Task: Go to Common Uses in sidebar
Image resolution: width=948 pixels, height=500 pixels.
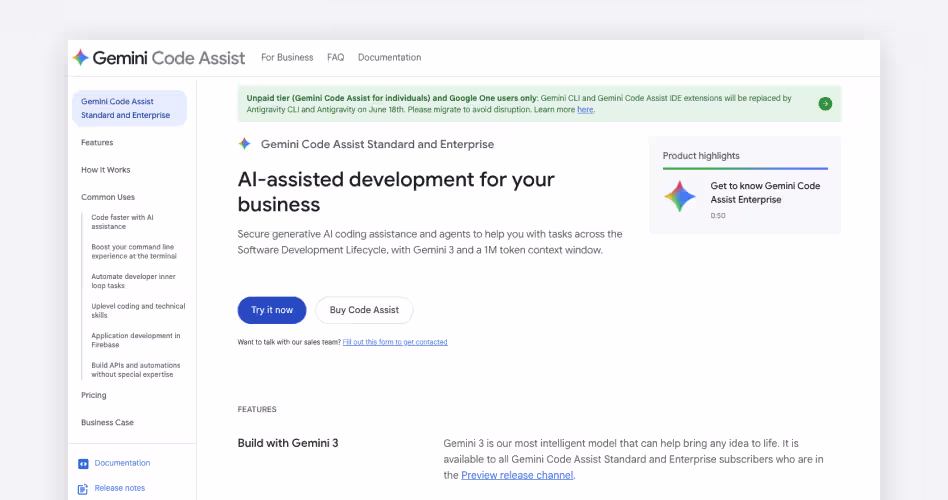Action: pyautogui.click(x=108, y=197)
